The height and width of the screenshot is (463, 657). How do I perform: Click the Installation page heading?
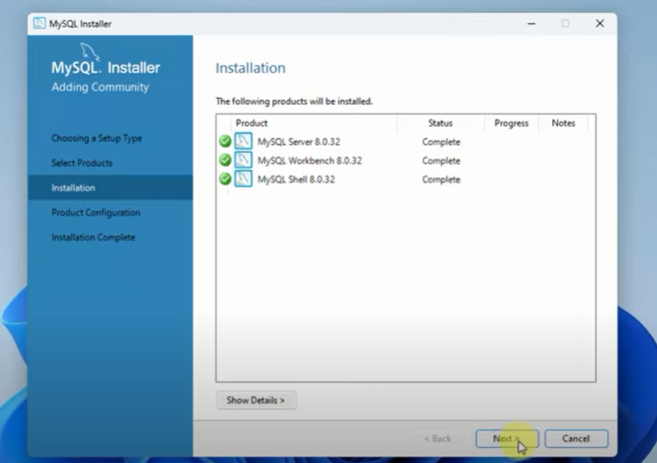pyautogui.click(x=251, y=68)
